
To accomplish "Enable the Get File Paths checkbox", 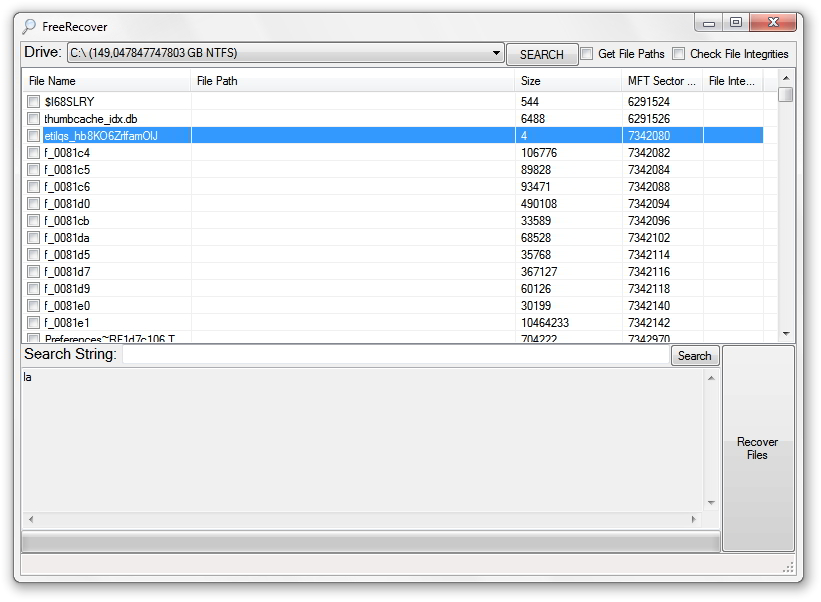I will [x=587, y=54].
